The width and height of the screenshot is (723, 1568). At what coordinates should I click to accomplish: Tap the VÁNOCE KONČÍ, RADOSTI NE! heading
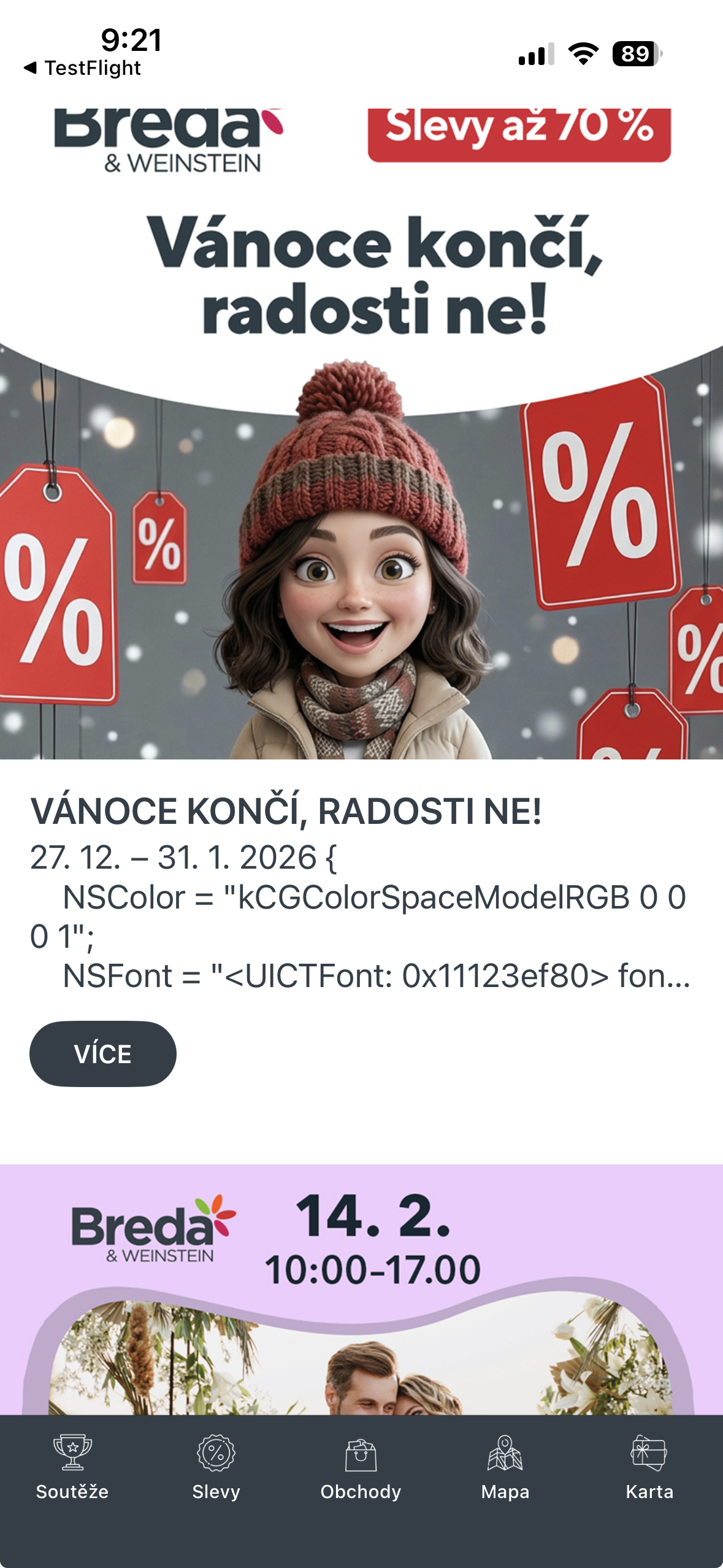point(286,811)
